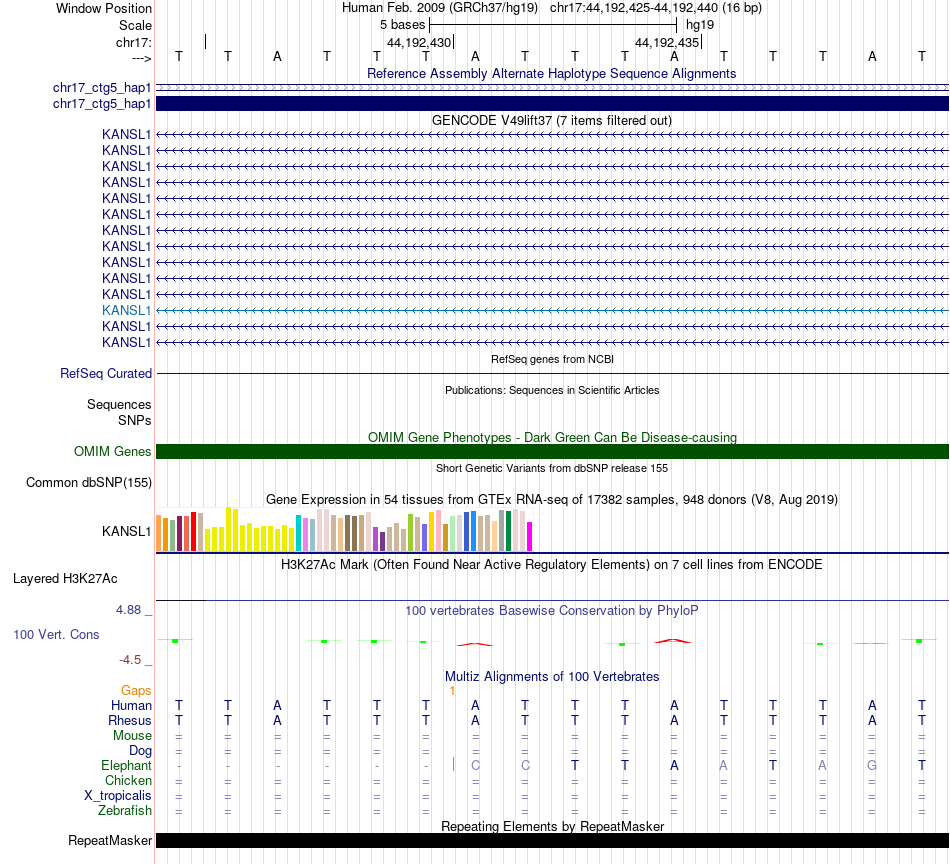Click the Window Position label
Viewport: 950px width, 864px height.
104,8
